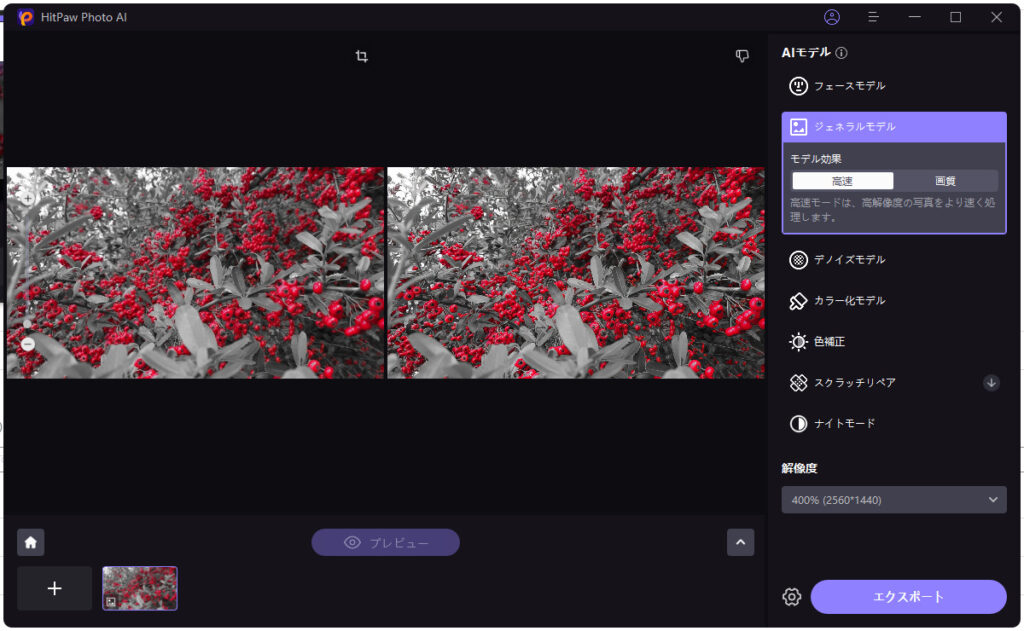Select the カラー化モデル option
This screenshot has height=631, width=1024.
(849, 301)
